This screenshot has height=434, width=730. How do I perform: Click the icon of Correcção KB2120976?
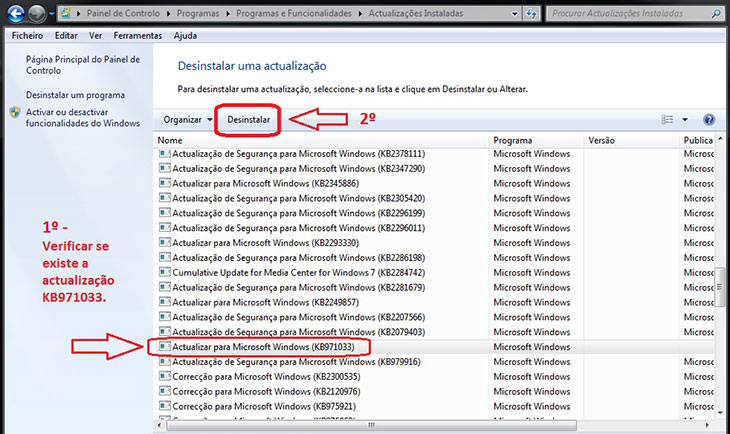coord(164,391)
